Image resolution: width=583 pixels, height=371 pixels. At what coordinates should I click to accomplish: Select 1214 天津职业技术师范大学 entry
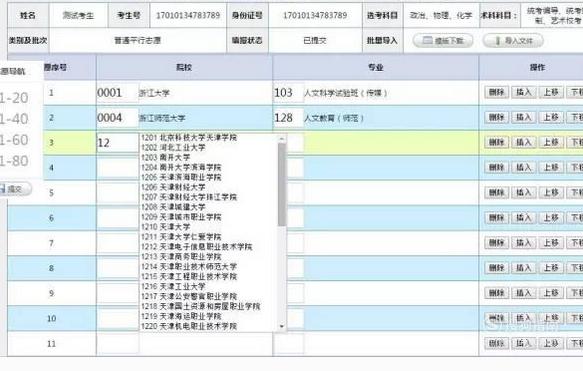click(189, 267)
